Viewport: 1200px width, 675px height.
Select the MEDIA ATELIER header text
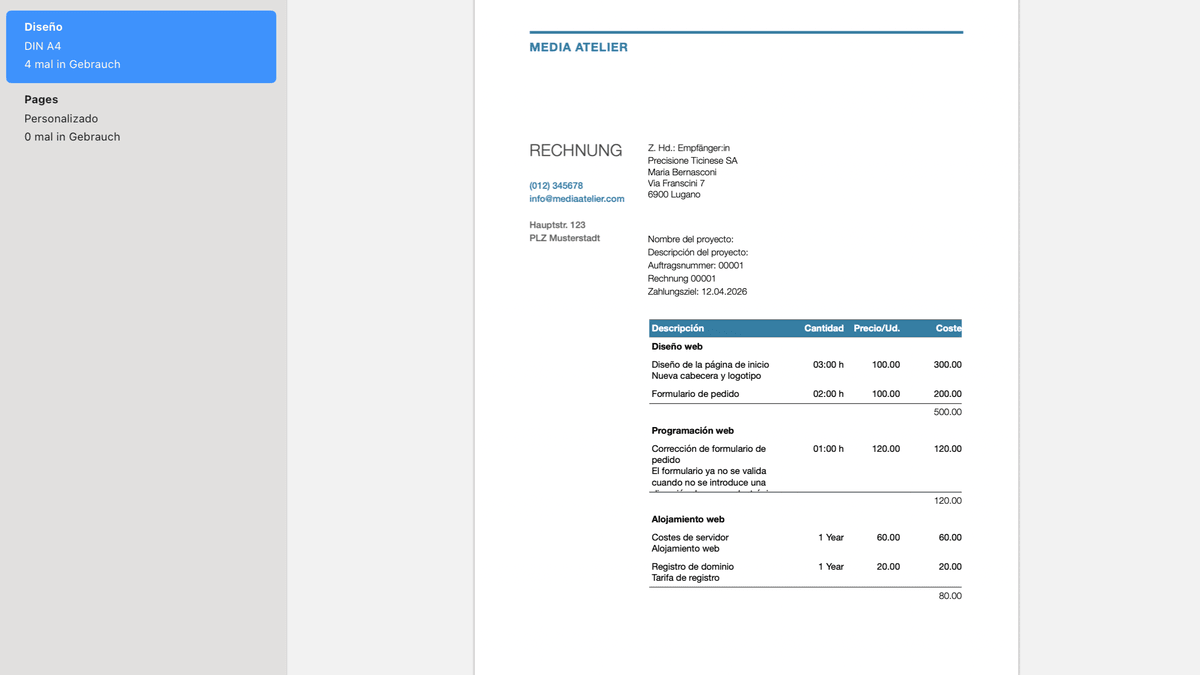point(579,46)
